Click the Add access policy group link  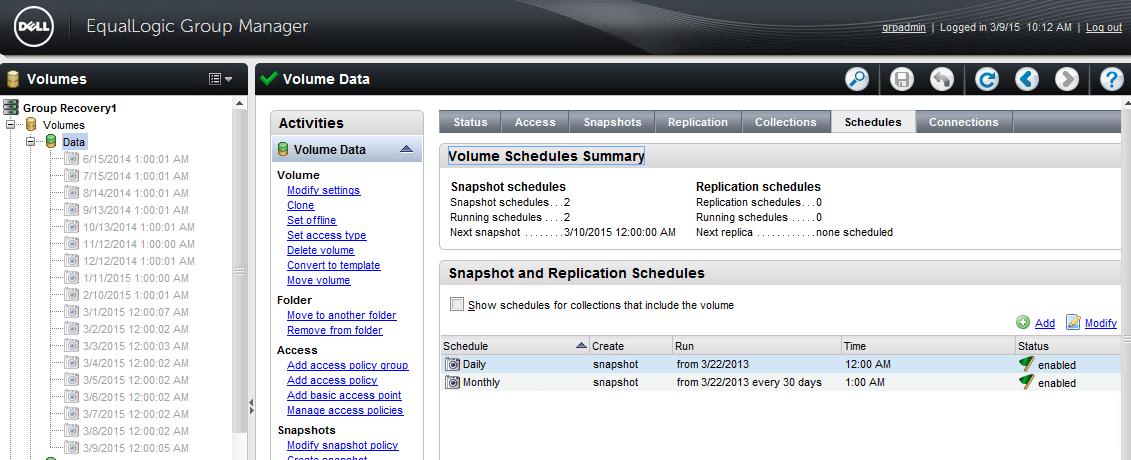pyautogui.click(x=348, y=366)
